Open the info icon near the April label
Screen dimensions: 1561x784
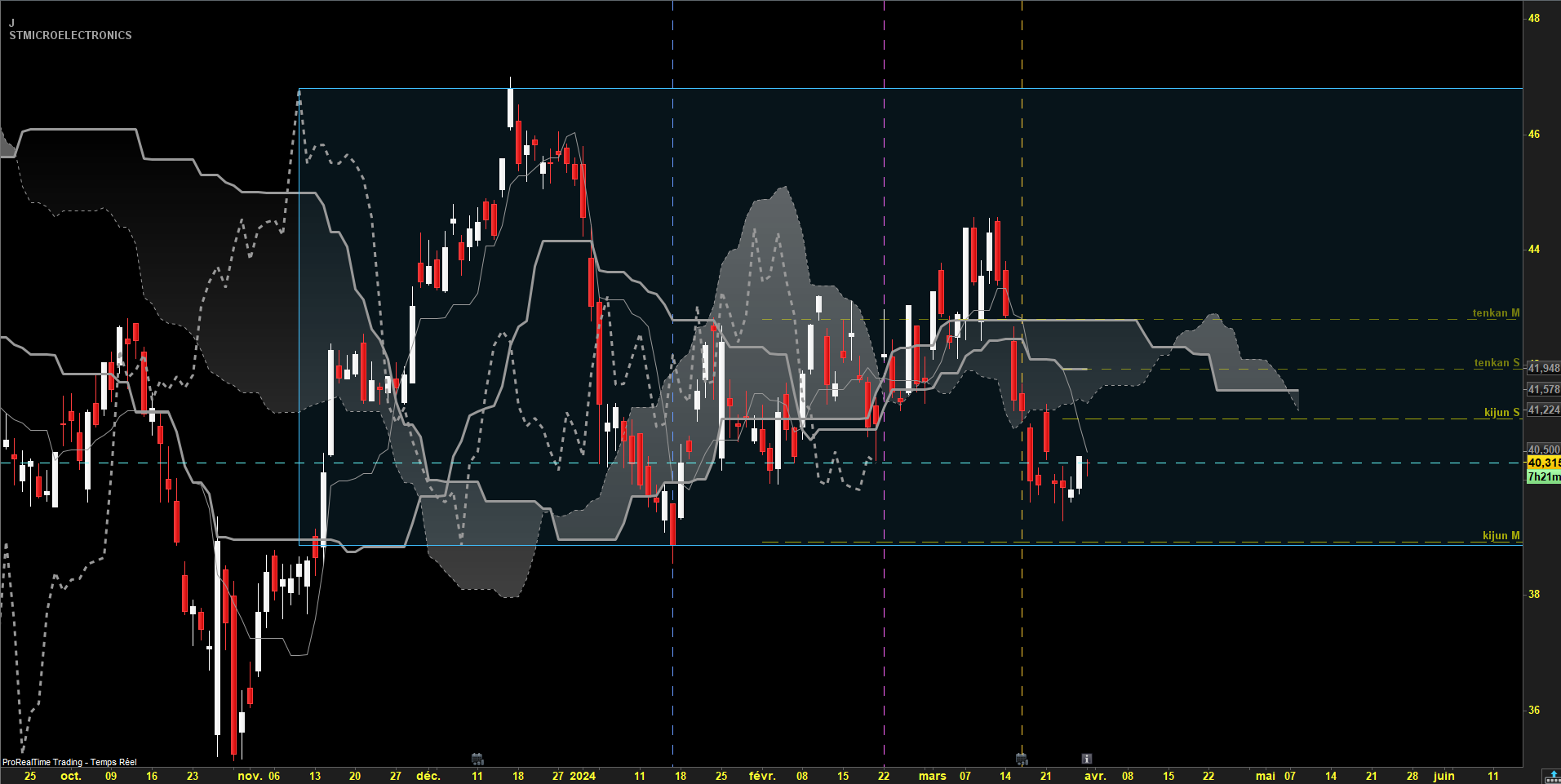[1086, 759]
